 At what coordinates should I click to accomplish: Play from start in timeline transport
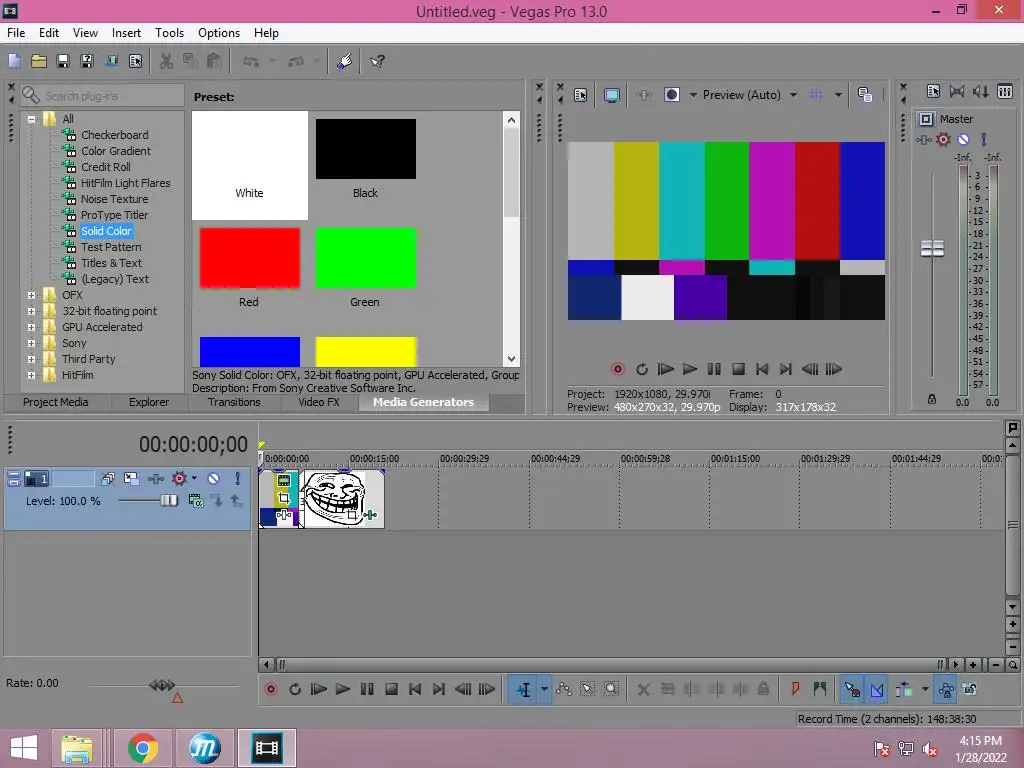point(319,689)
